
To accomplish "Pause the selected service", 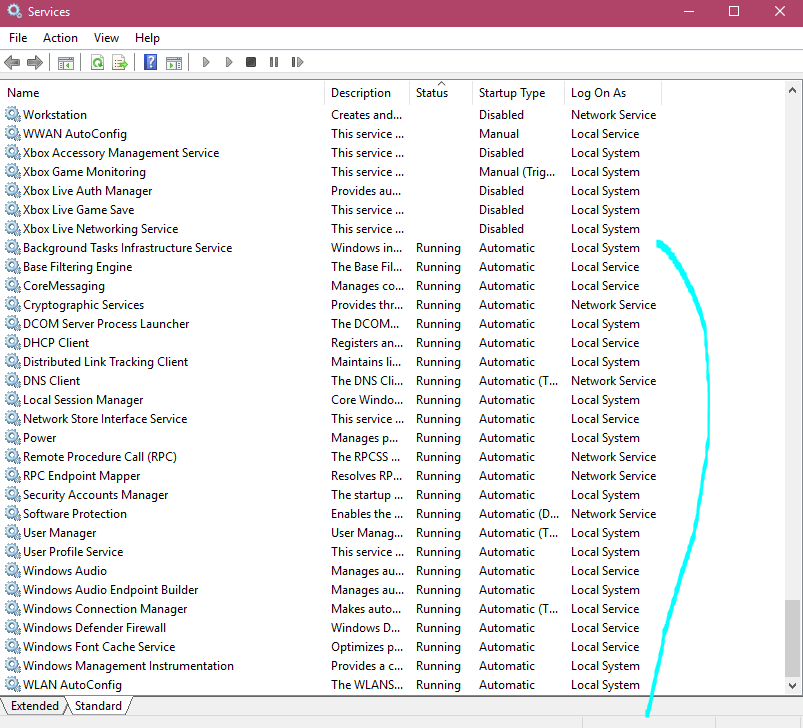I will (274, 62).
